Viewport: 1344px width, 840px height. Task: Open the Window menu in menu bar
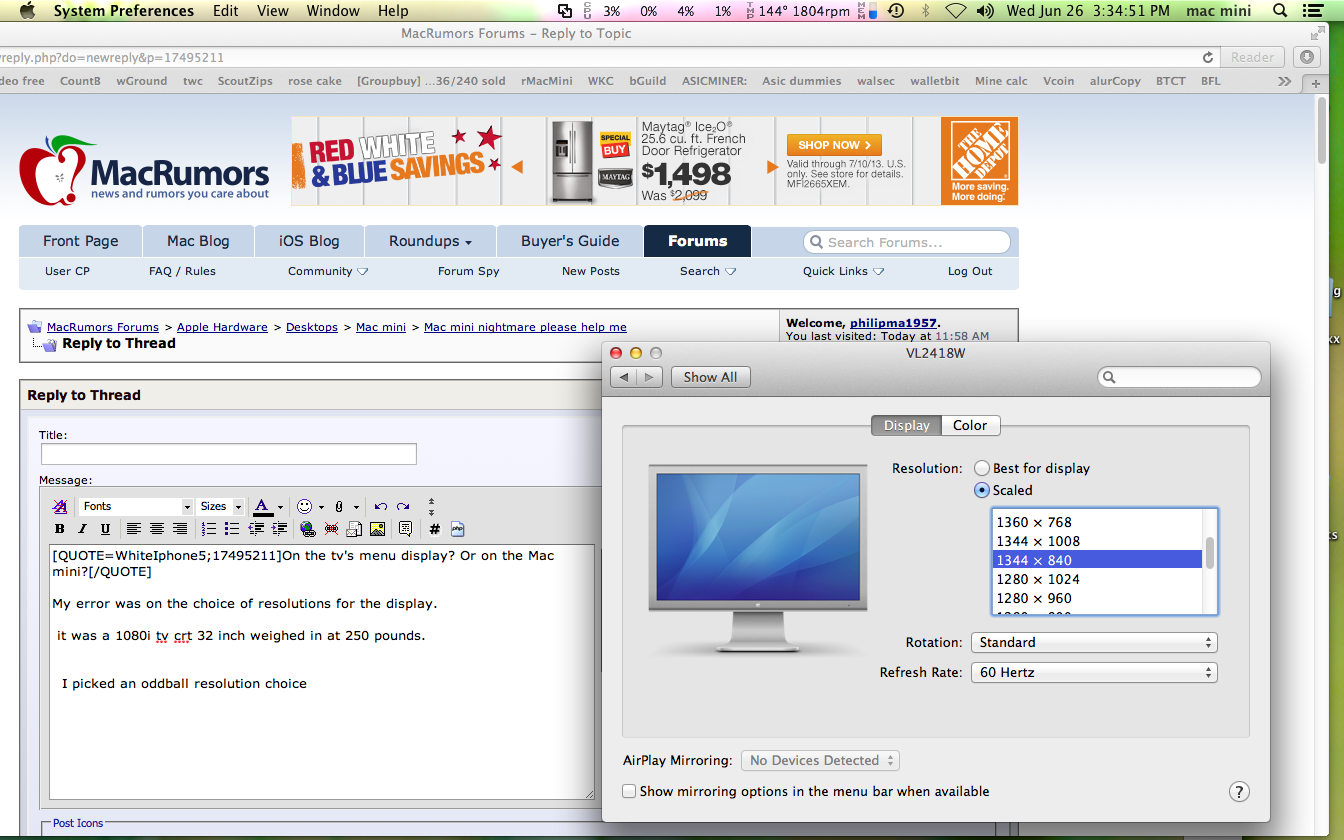point(333,11)
